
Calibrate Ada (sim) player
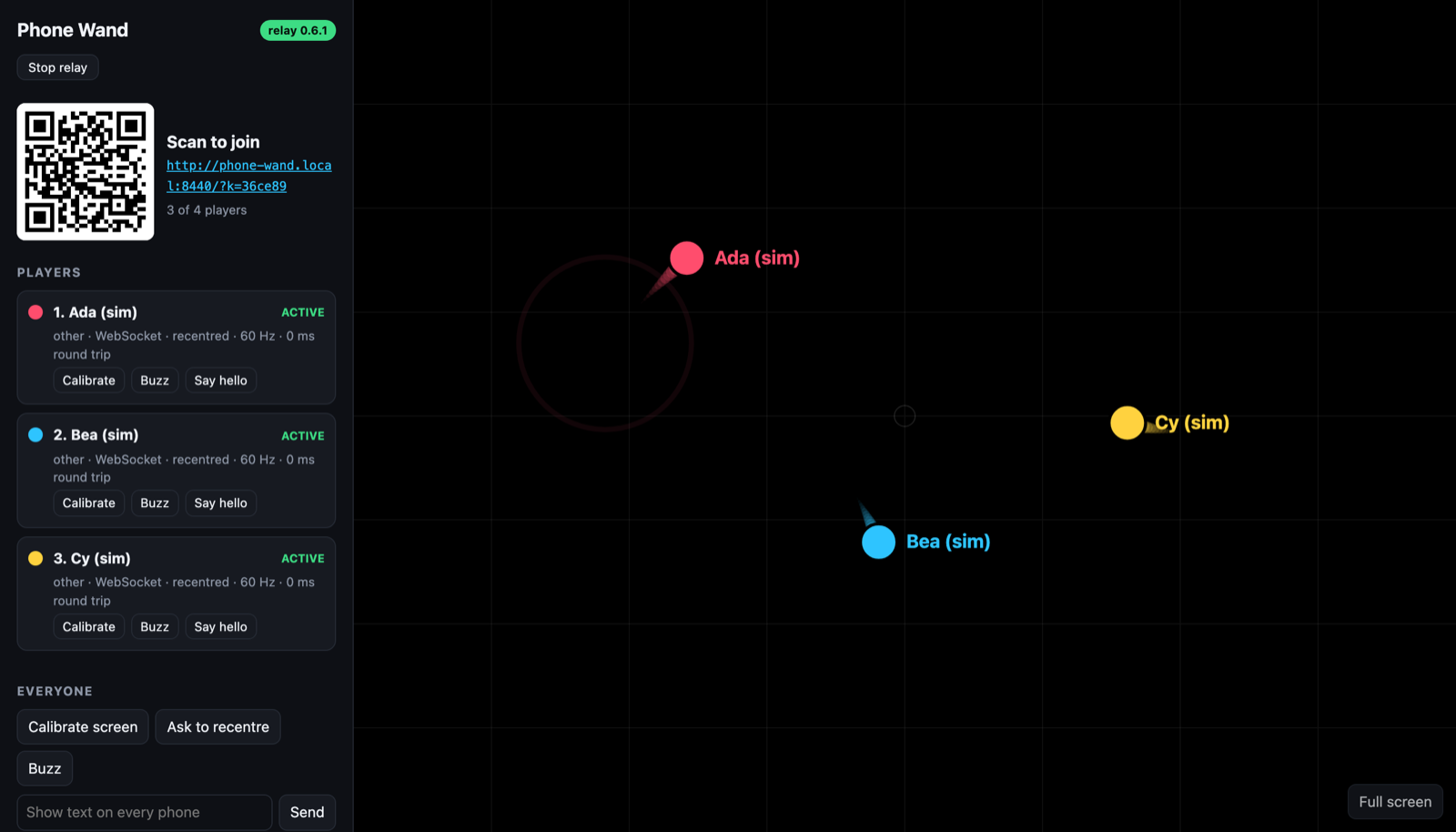click(89, 380)
